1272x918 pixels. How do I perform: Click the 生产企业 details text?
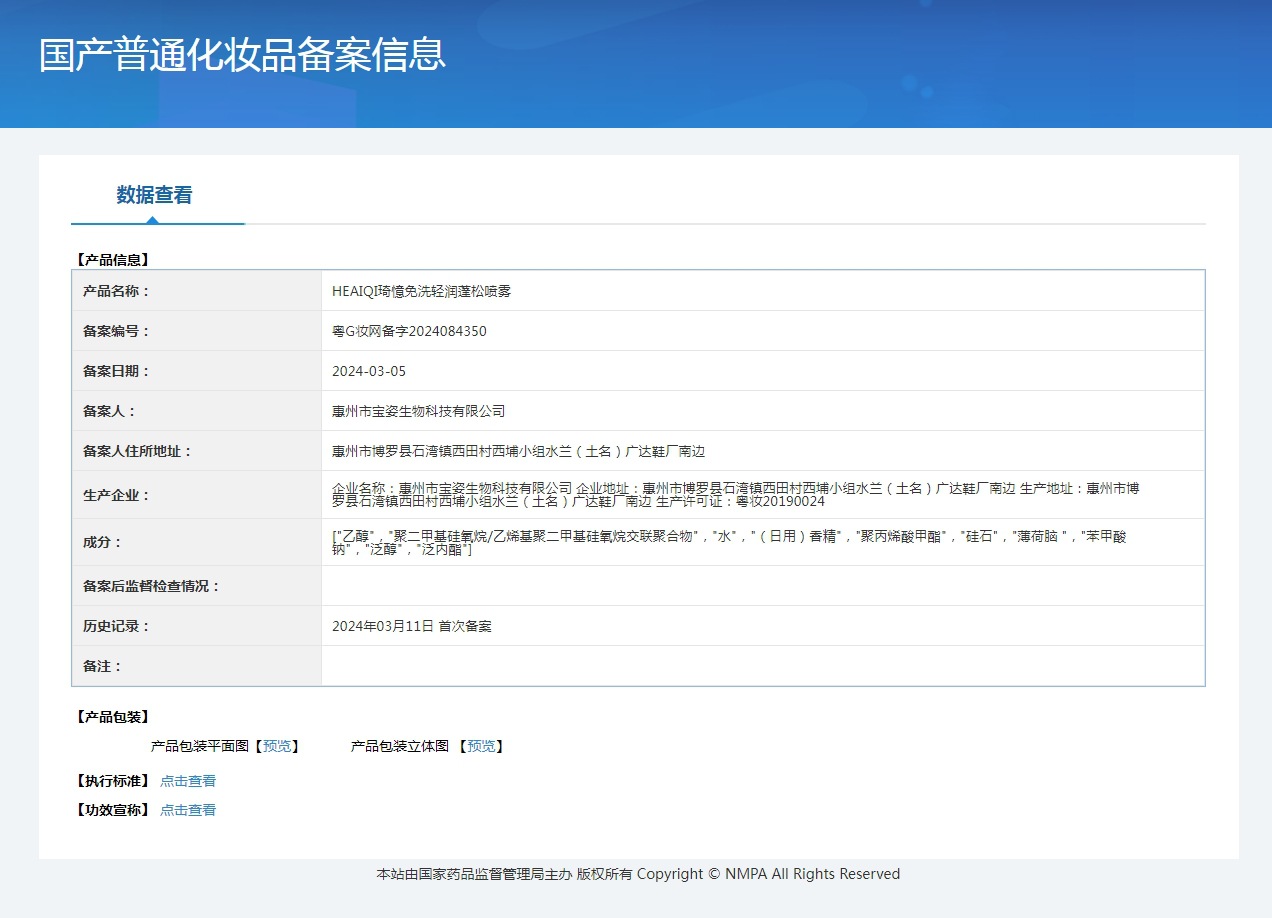click(x=735, y=494)
